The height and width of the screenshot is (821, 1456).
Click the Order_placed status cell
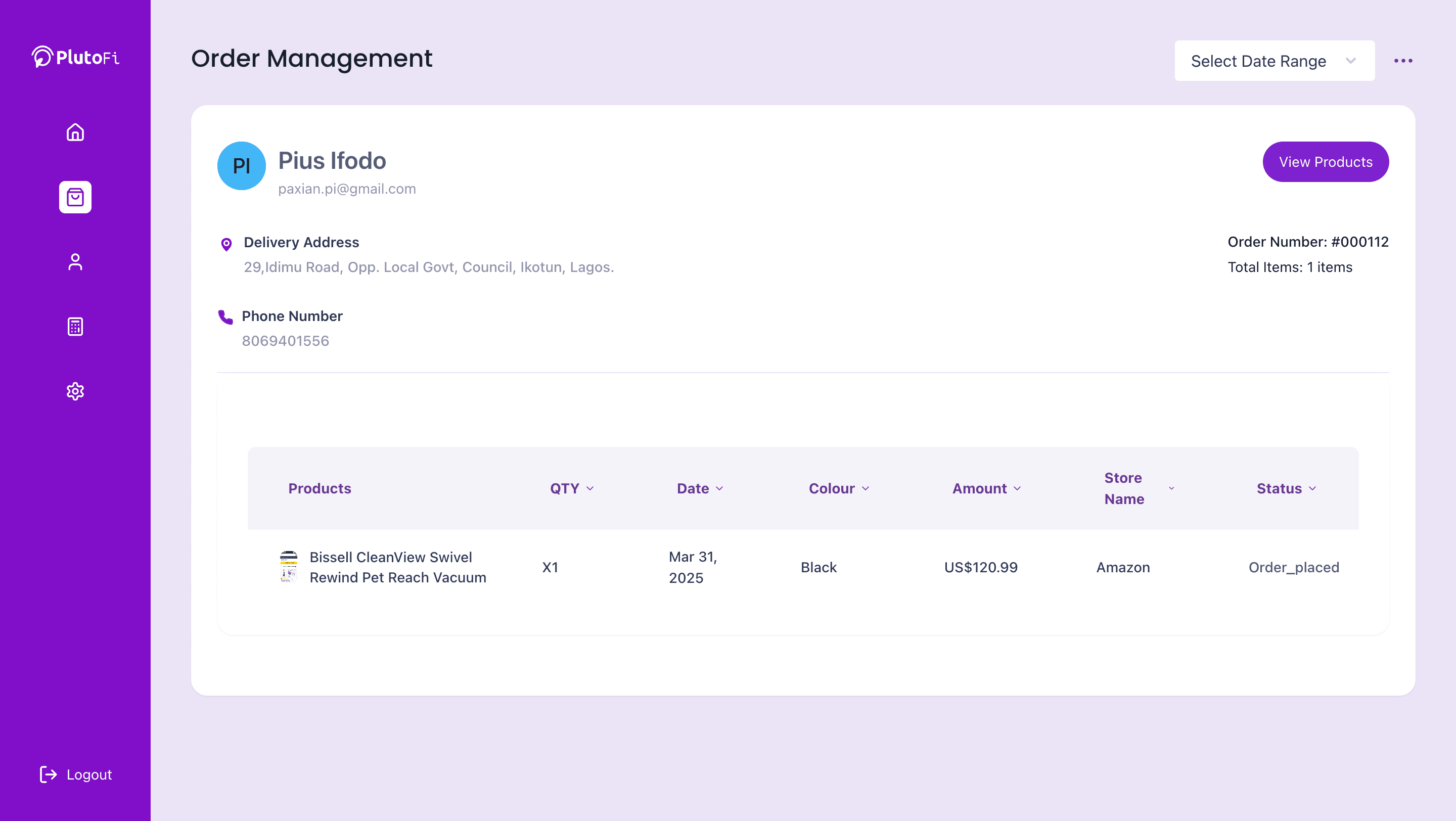pyautogui.click(x=1294, y=567)
